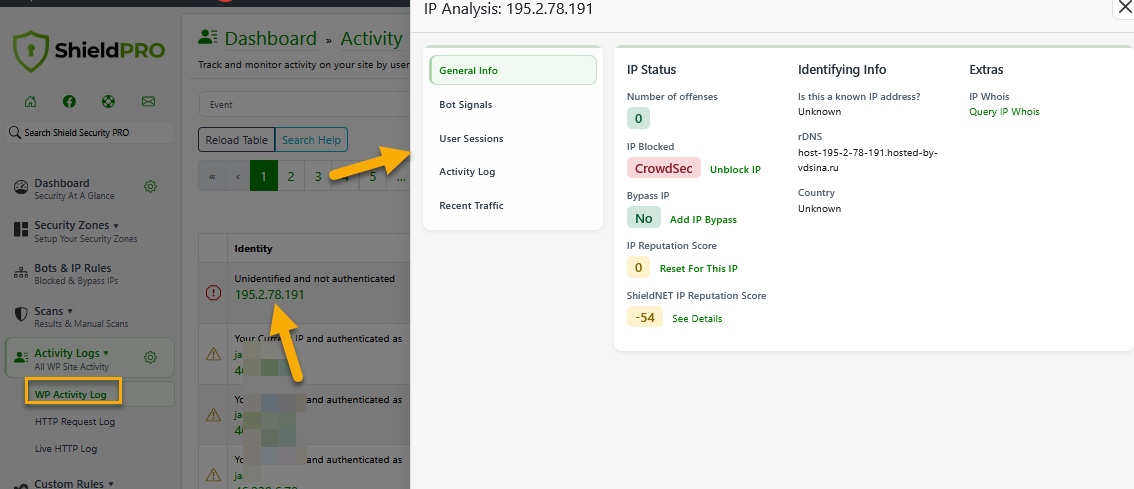Click the Unblock IP link
Screen dimensions: 1134x489
pos(735,169)
